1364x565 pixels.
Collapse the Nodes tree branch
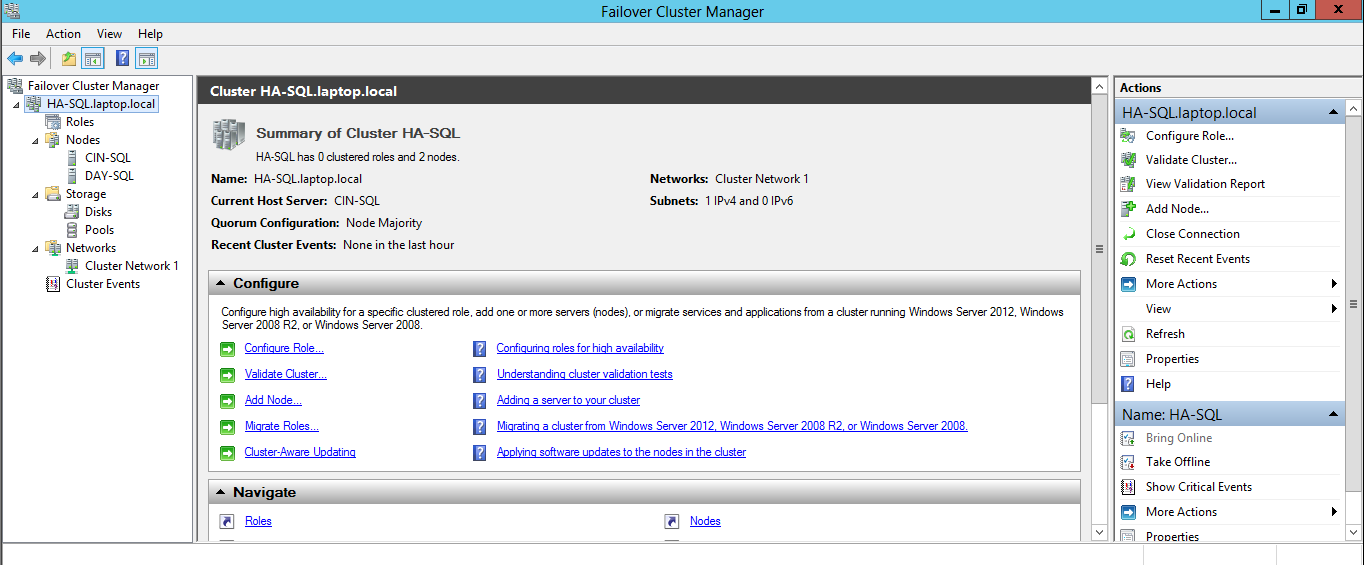click(x=35, y=141)
